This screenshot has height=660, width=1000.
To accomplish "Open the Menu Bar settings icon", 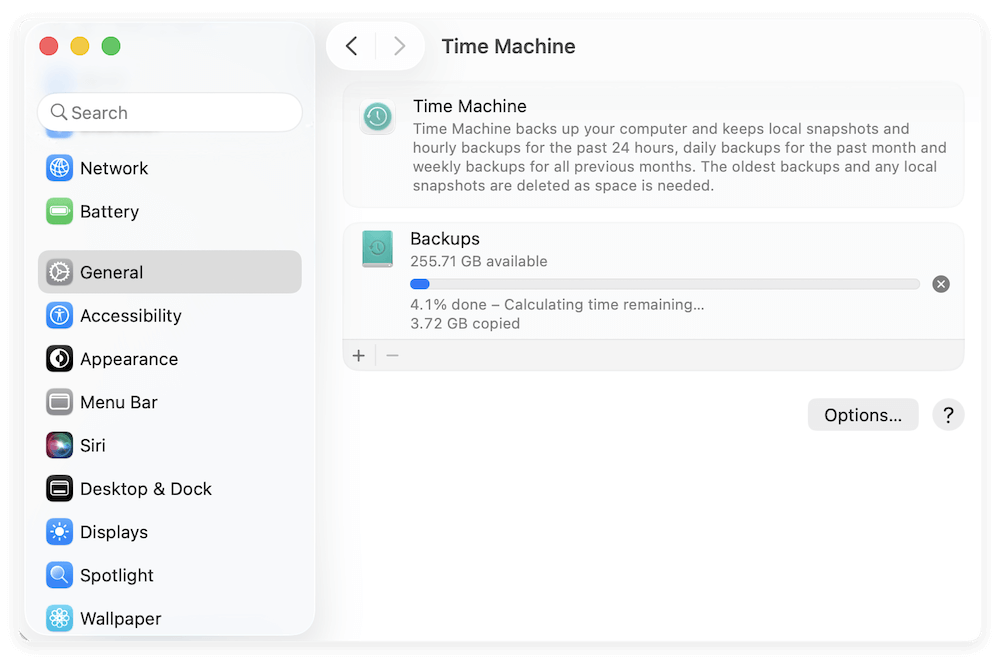I will 59,402.
